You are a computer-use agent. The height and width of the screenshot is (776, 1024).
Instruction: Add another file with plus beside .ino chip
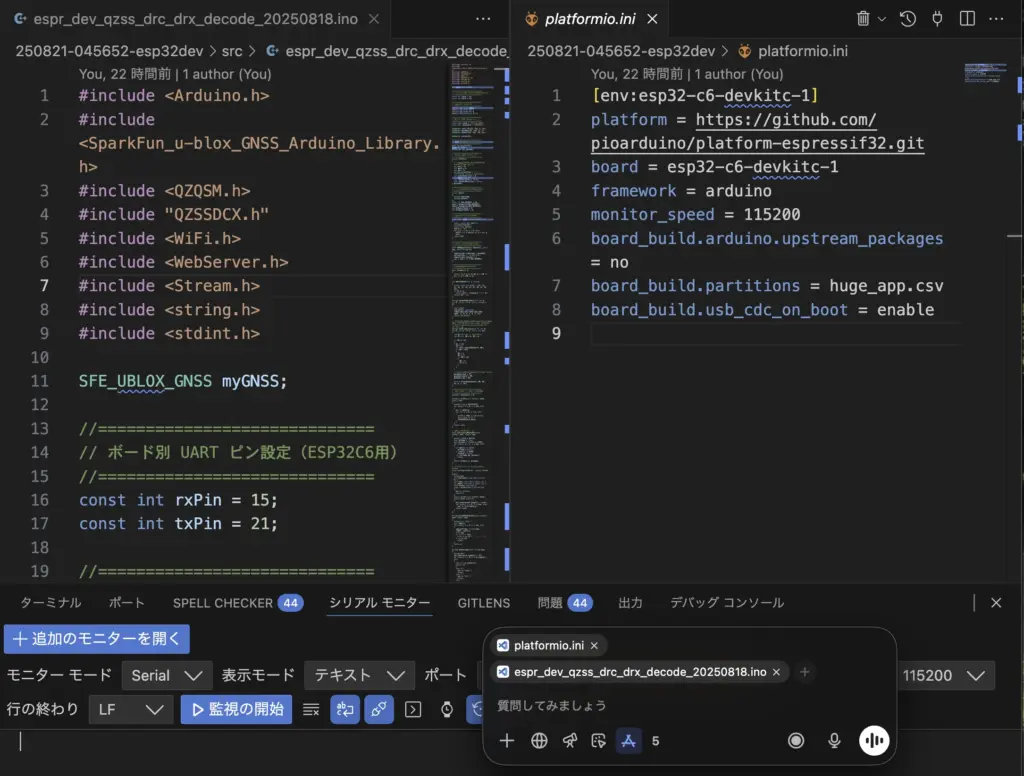805,671
